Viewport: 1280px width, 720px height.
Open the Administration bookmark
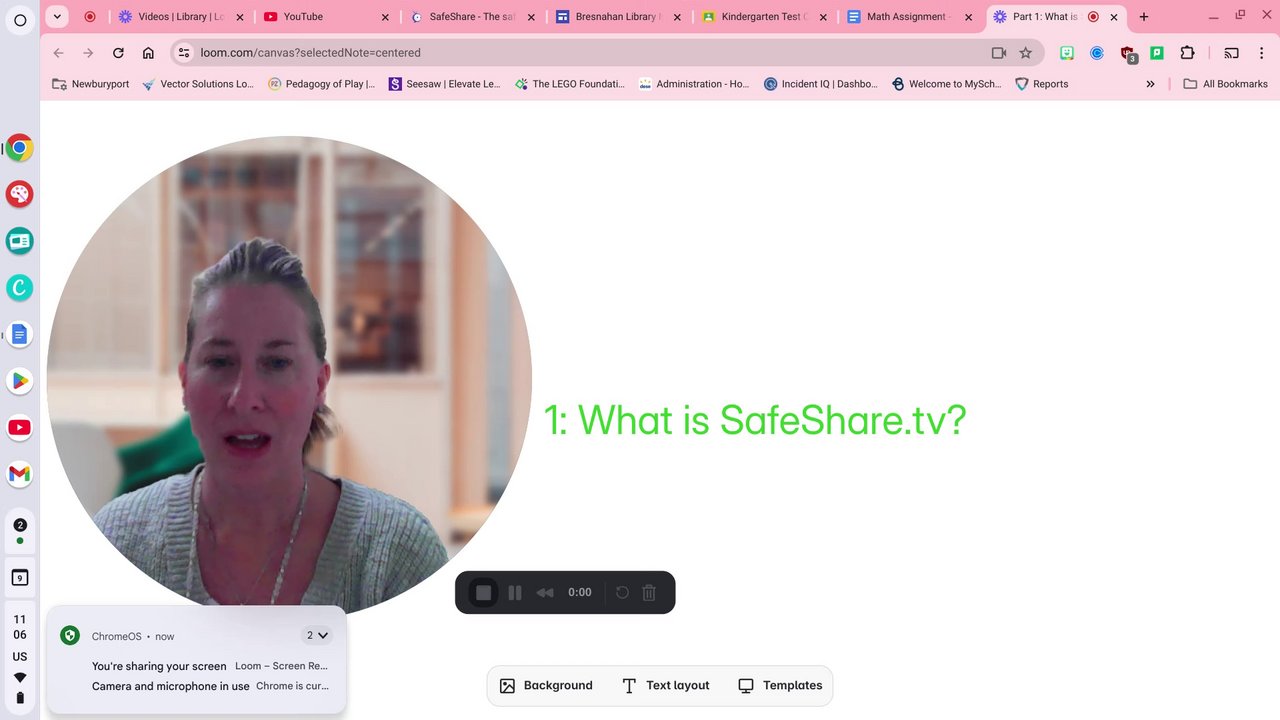click(694, 84)
